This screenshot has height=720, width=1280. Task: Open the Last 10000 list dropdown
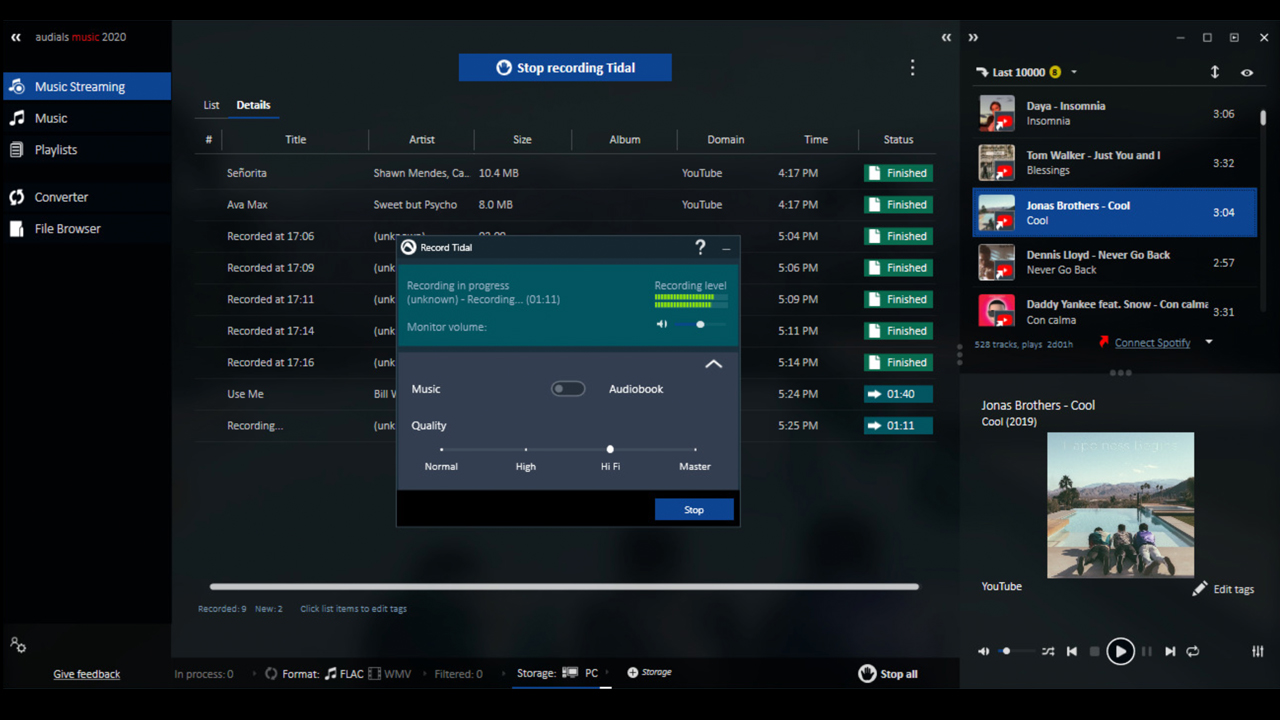point(1074,72)
